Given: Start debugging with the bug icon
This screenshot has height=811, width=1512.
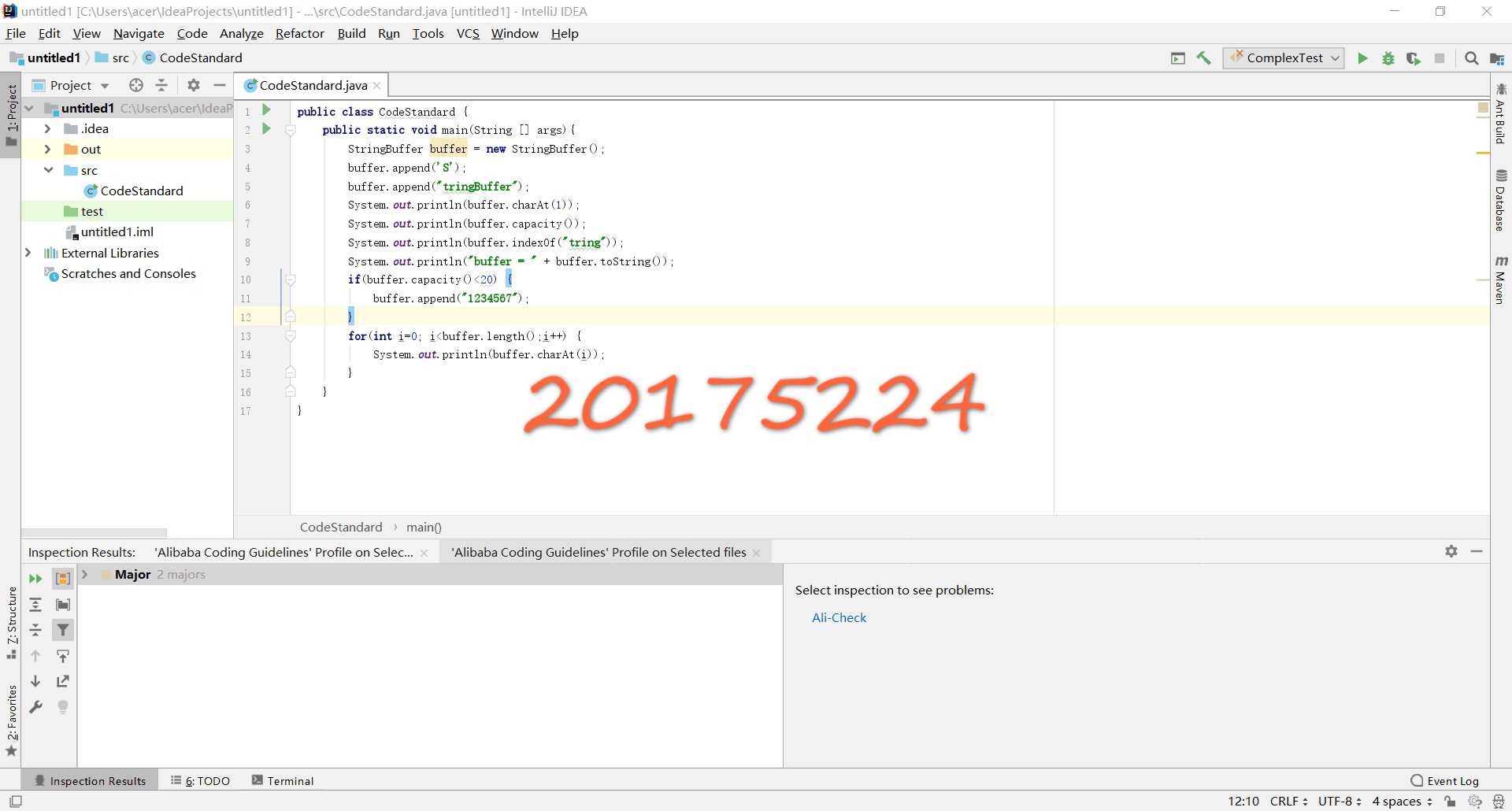Looking at the screenshot, I should [x=1388, y=58].
